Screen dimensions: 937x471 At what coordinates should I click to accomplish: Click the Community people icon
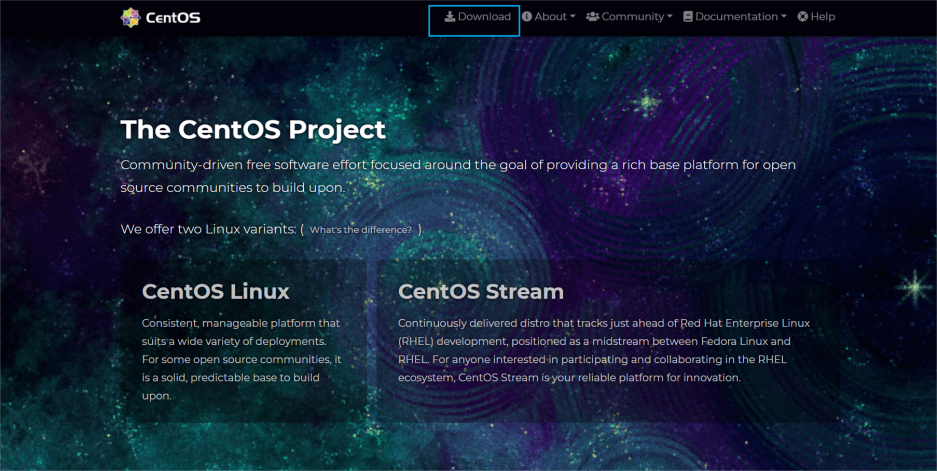[592, 17]
